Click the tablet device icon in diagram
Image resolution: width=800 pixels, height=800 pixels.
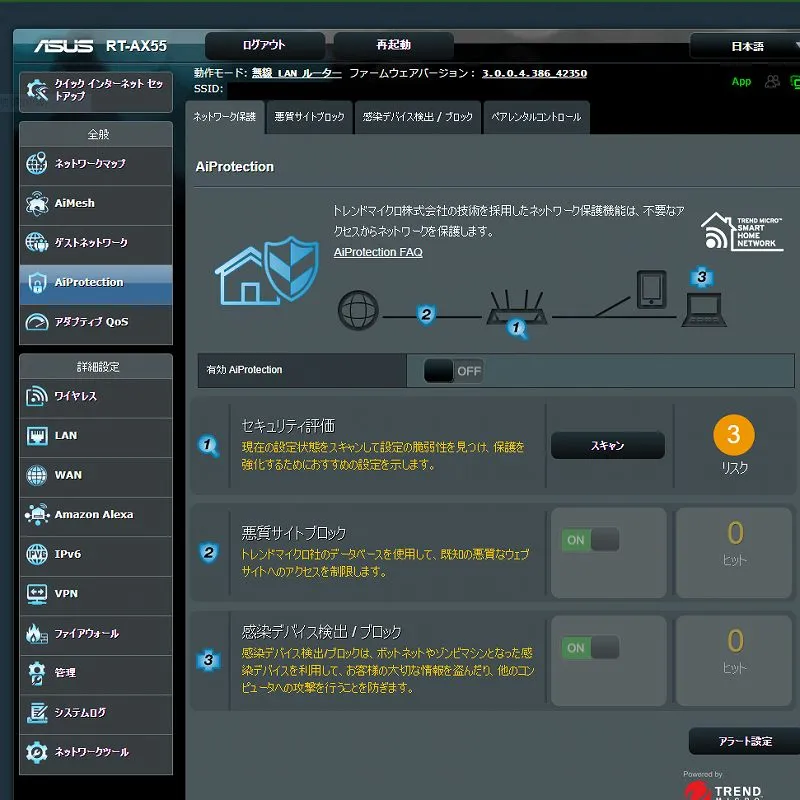click(x=652, y=289)
